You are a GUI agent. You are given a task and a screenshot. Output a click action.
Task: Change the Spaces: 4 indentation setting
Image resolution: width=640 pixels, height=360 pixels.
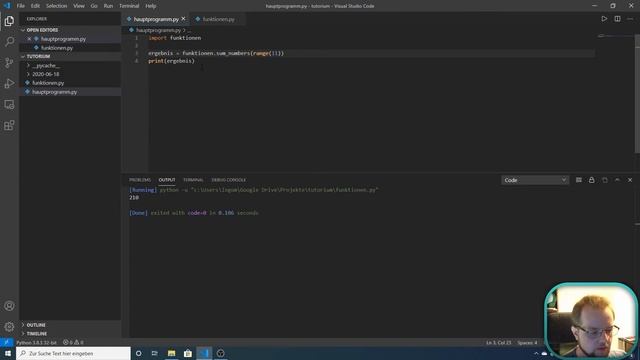(527, 342)
